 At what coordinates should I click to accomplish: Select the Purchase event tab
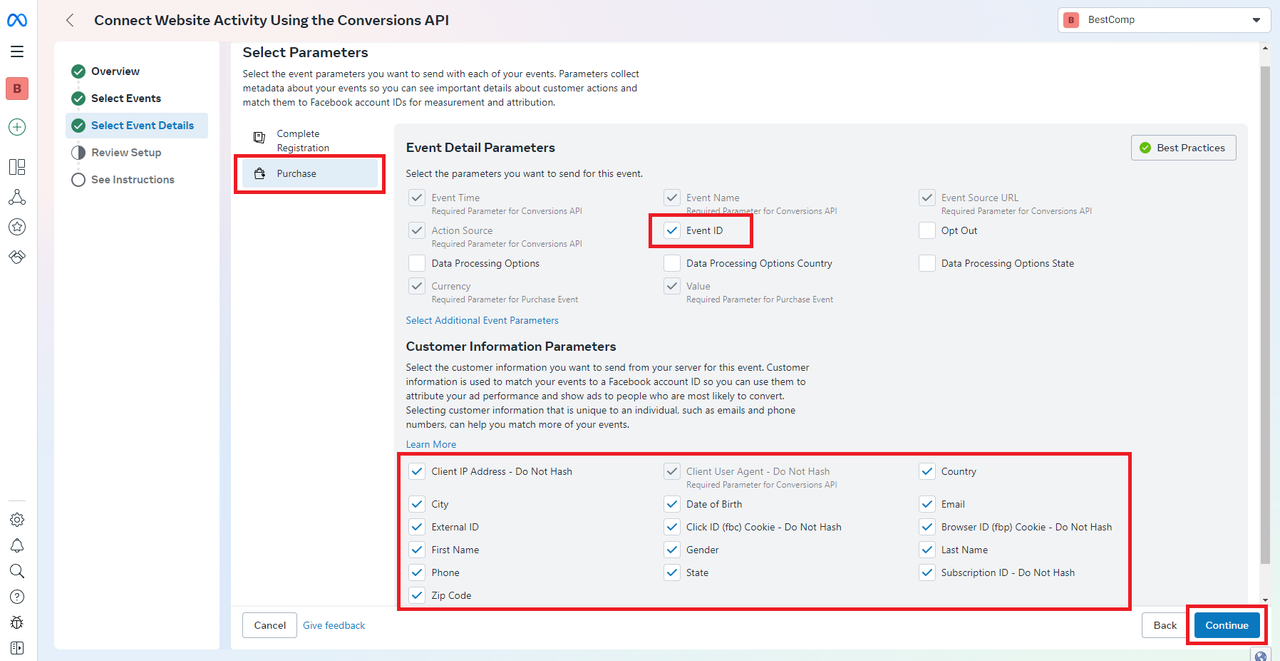pyautogui.click(x=310, y=174)
